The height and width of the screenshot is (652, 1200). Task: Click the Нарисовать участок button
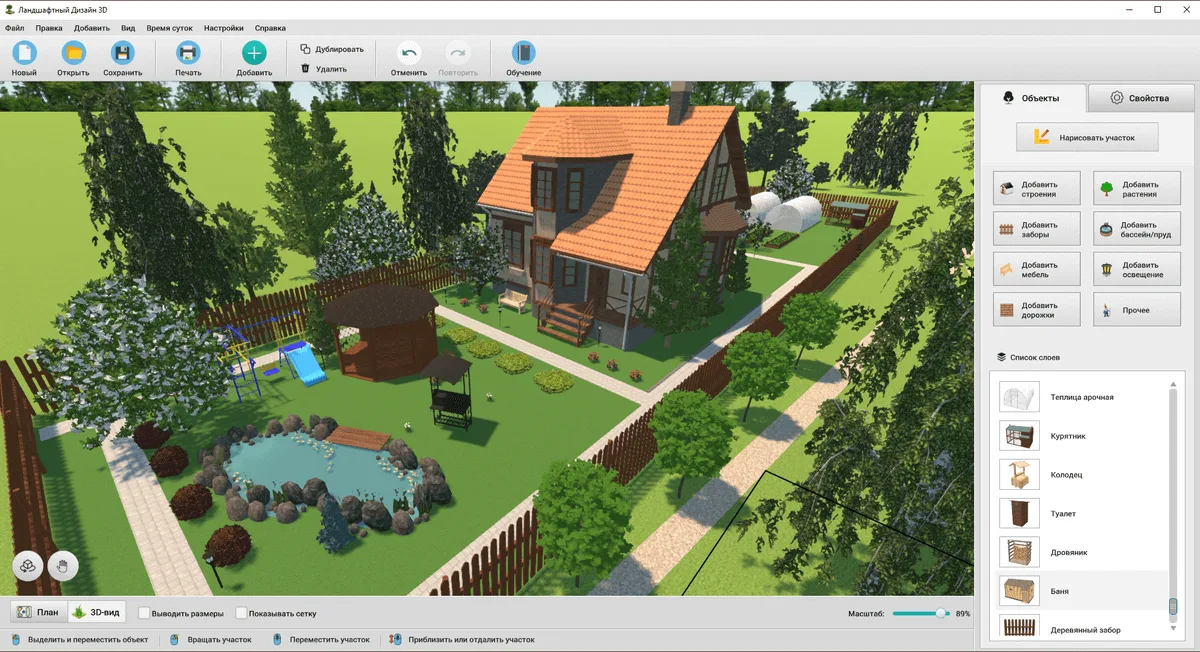point(1087,137)
